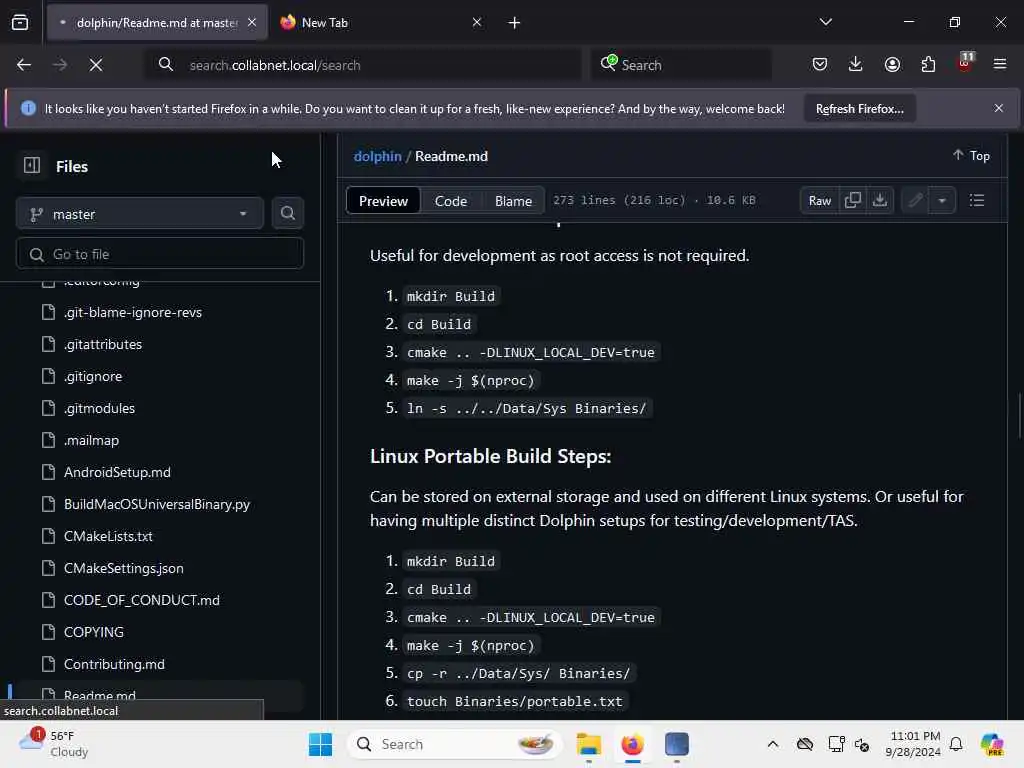
Task: Switch to Blame view
Action: (x=513, y=200)
